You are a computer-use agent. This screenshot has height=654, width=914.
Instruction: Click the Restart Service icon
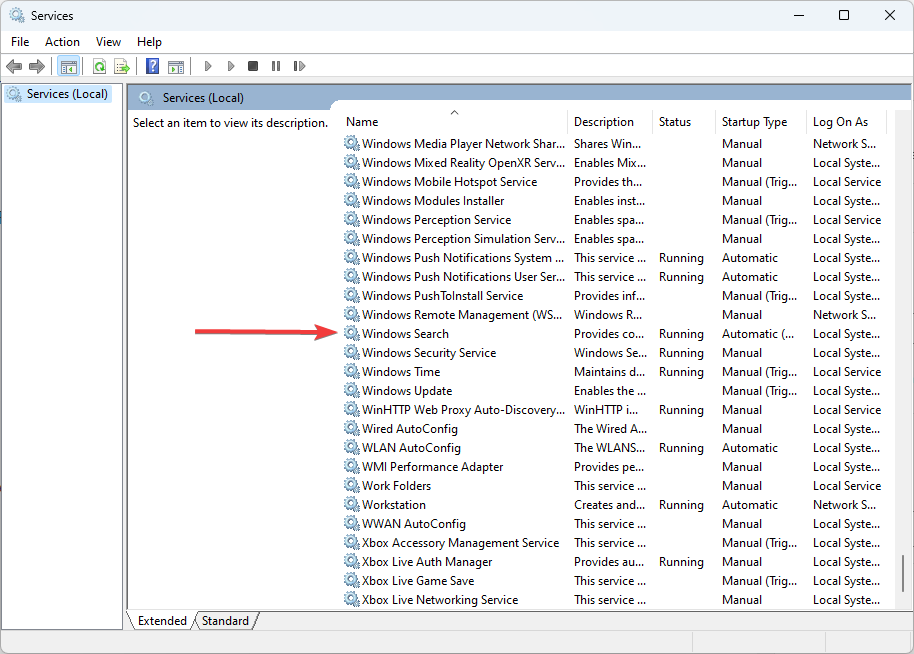(x=299, y=66)
